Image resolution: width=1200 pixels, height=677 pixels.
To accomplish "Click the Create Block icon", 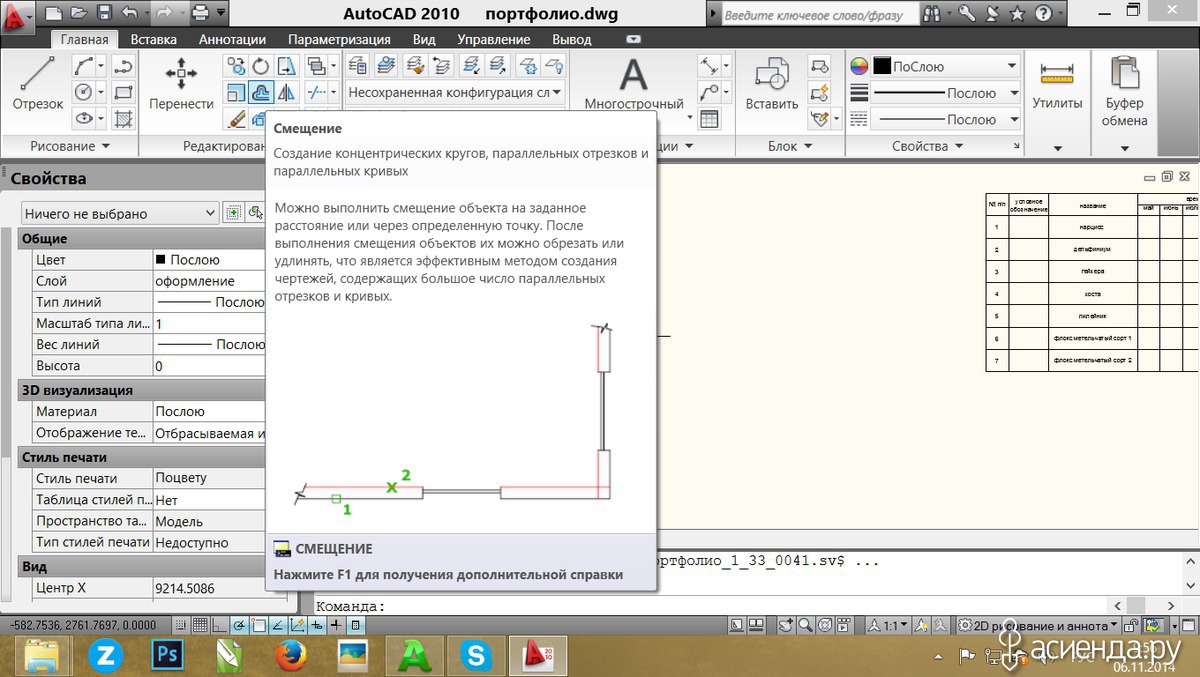I will click(819, 67).
